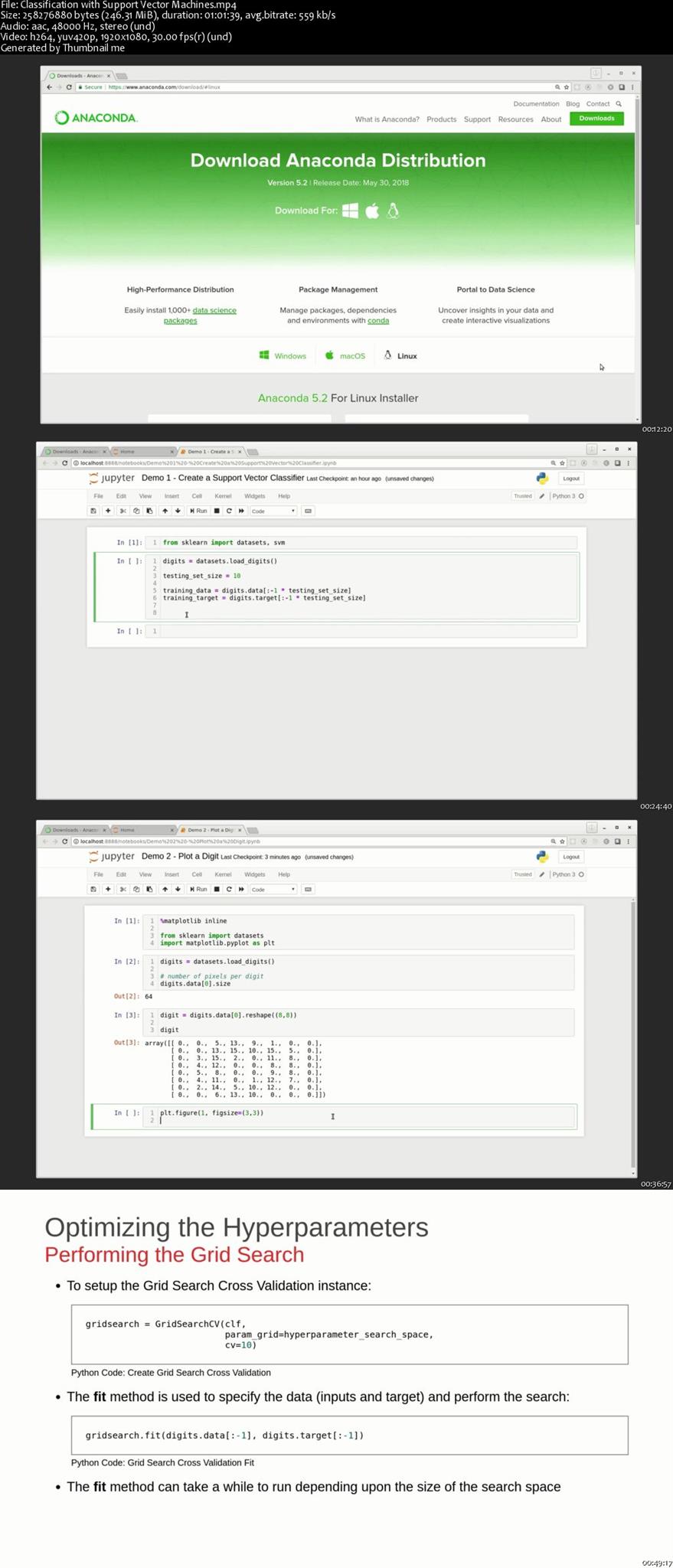Open the Cell menu in Demo 2 notebook
Image resolution: width=673 pixels, height=1568 pixels.
[197, 874]
